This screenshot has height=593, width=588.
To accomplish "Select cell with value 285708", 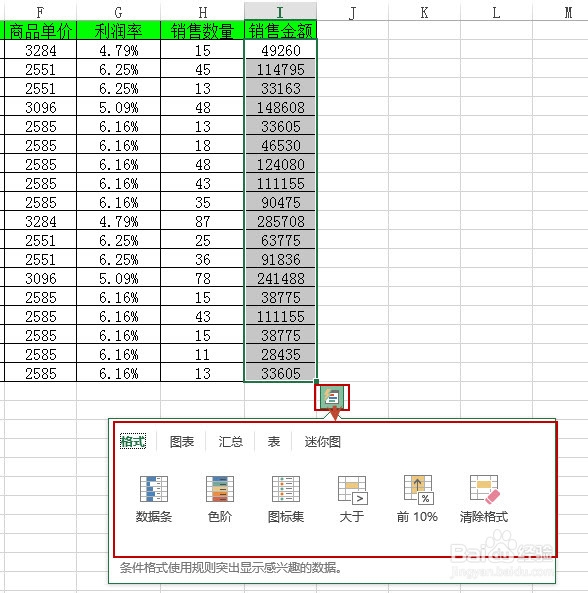I will point(280,220).
